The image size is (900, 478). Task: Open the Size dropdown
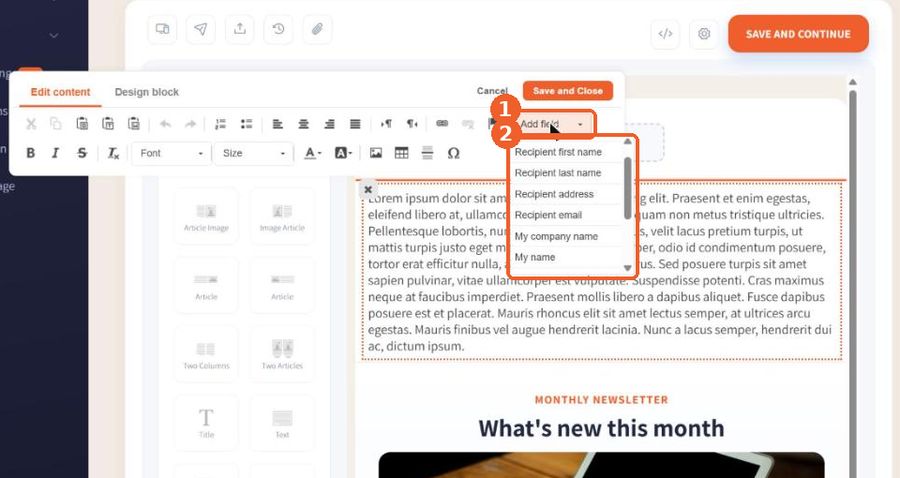tap(253, 153)
